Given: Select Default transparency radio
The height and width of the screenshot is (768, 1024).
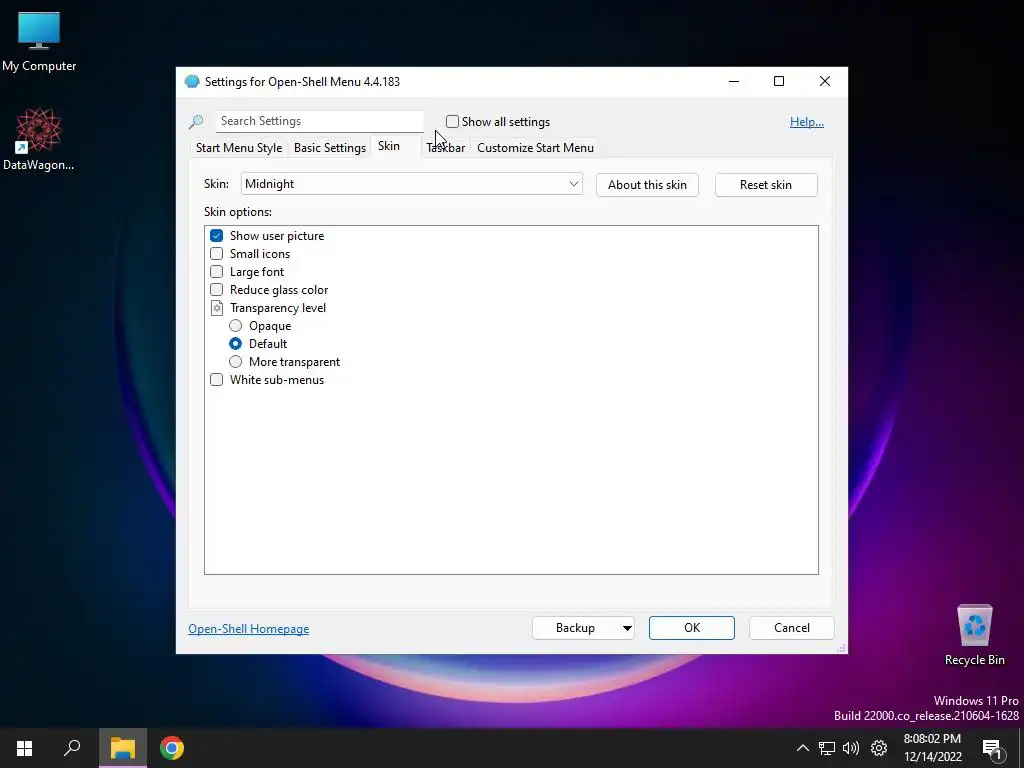Looking at the screenshot, I should (235, 344).
